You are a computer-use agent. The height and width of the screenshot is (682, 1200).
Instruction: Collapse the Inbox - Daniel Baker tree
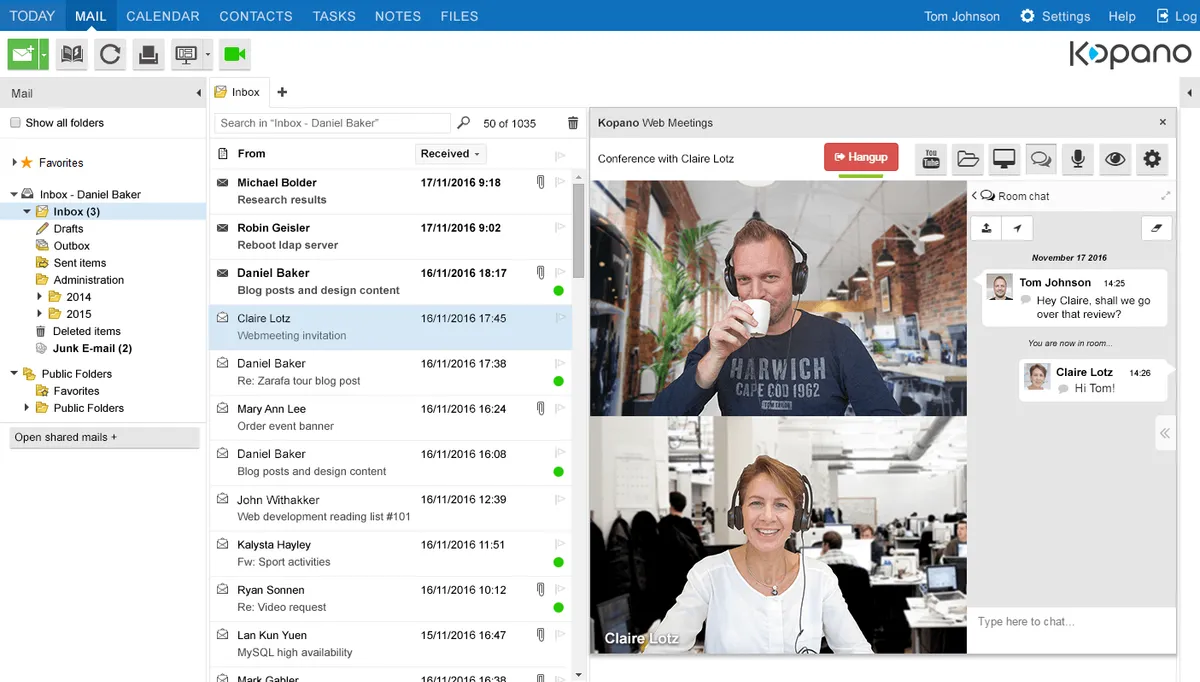click(14, 194)
